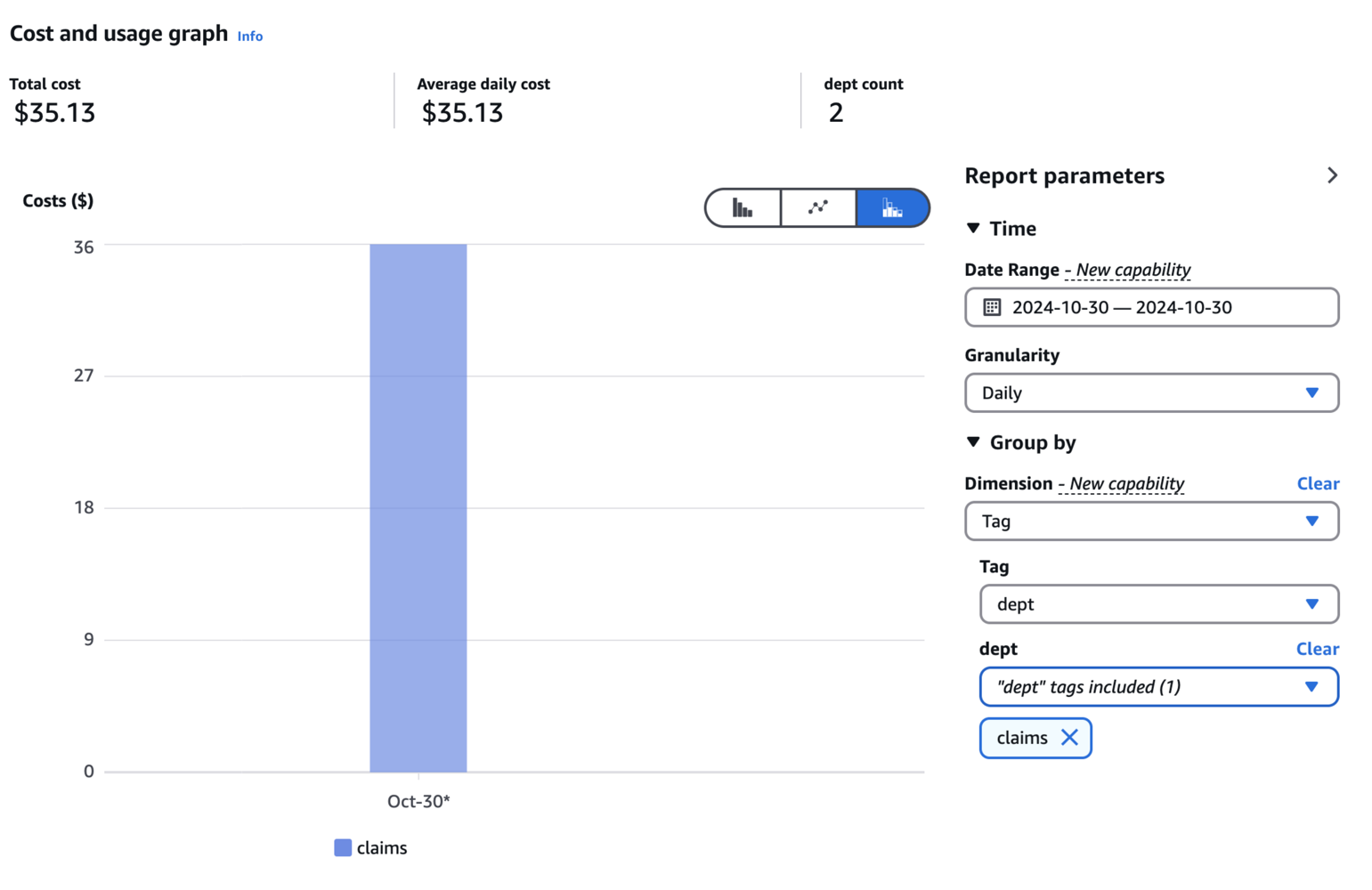Screen dimensions: 1372x890
Task: Open the Dimension dropdown showing Tag
Action: tap(1151, 521)
